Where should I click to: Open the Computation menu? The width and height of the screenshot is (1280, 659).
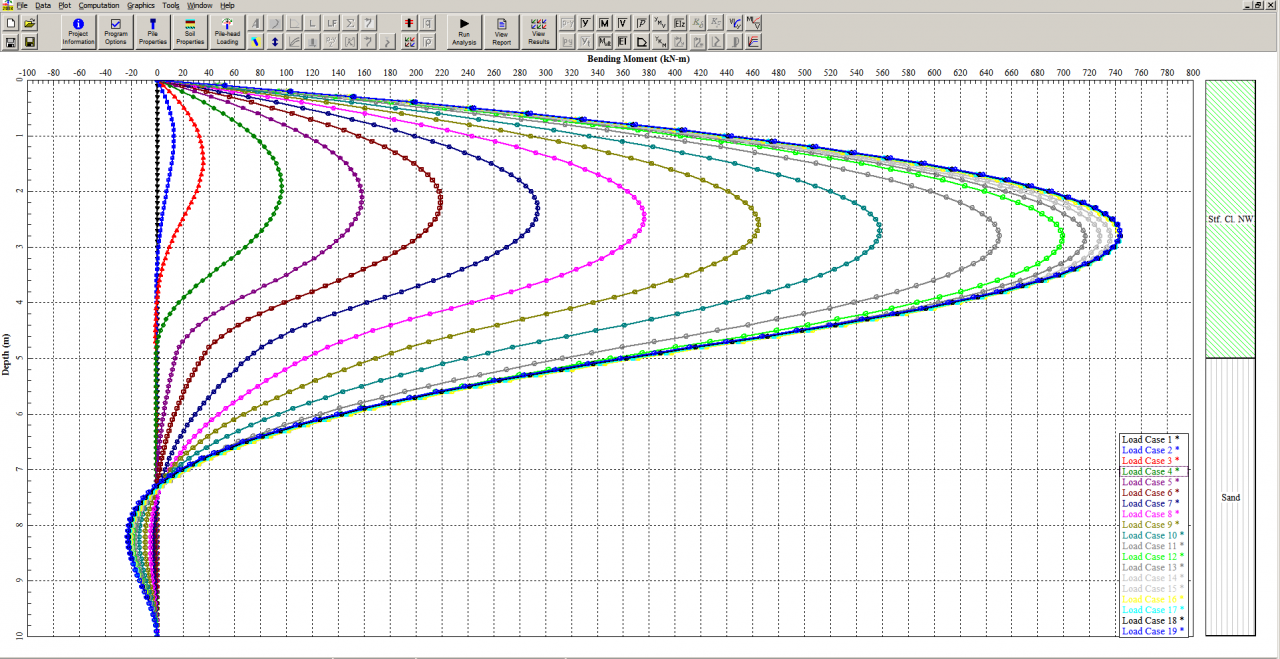pos(99,5)
